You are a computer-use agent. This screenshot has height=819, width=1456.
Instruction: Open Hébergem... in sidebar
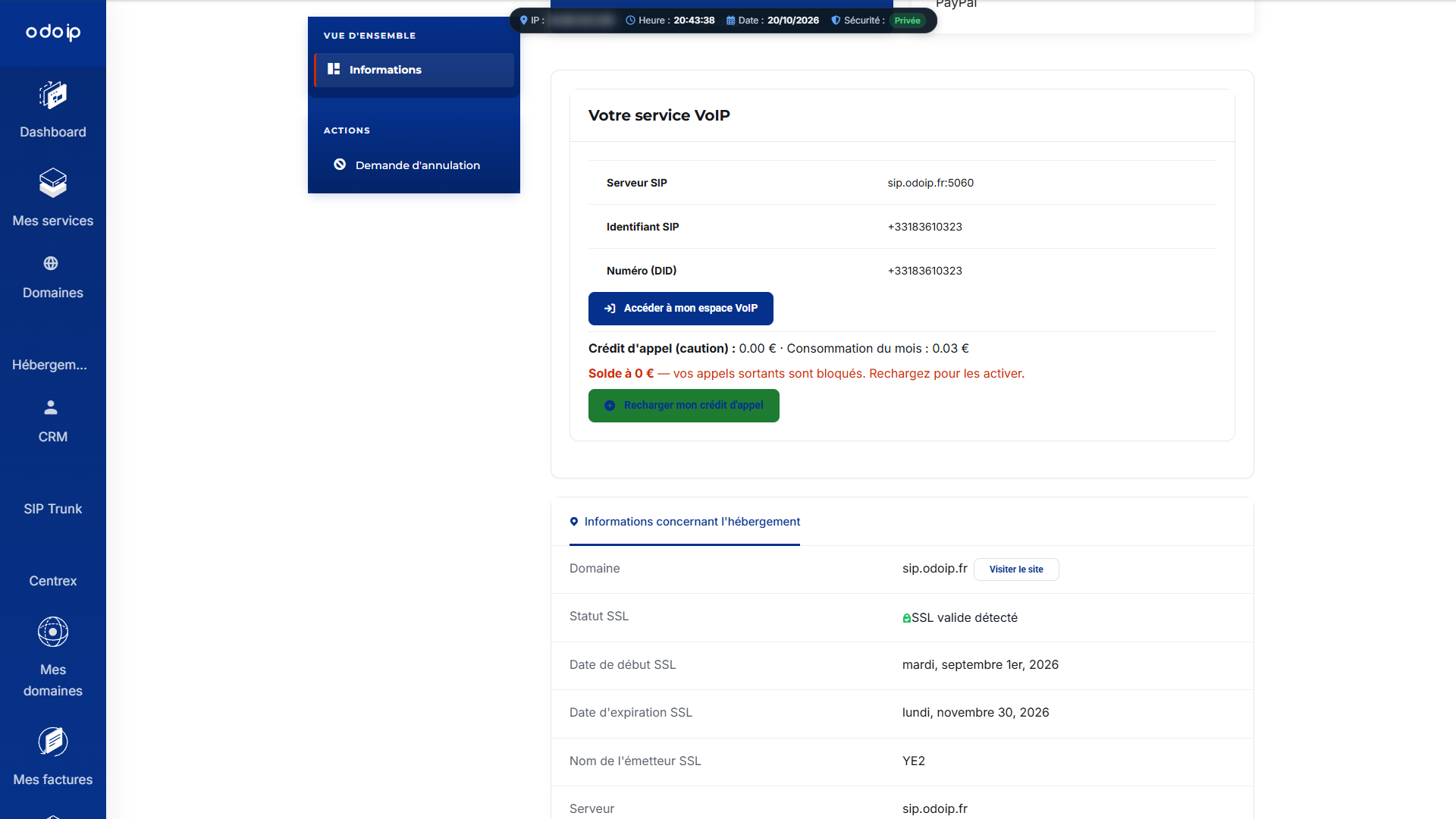(50, 365)
